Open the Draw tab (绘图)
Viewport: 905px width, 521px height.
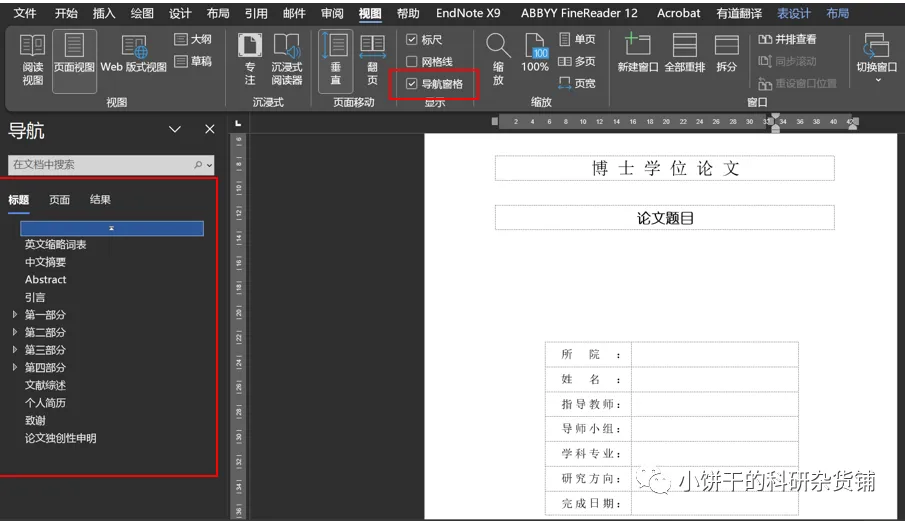142,13
